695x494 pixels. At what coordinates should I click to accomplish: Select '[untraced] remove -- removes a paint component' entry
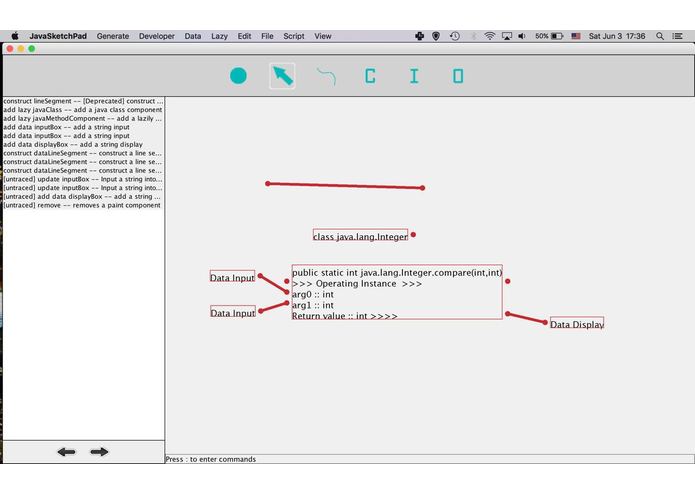(83, 205)
